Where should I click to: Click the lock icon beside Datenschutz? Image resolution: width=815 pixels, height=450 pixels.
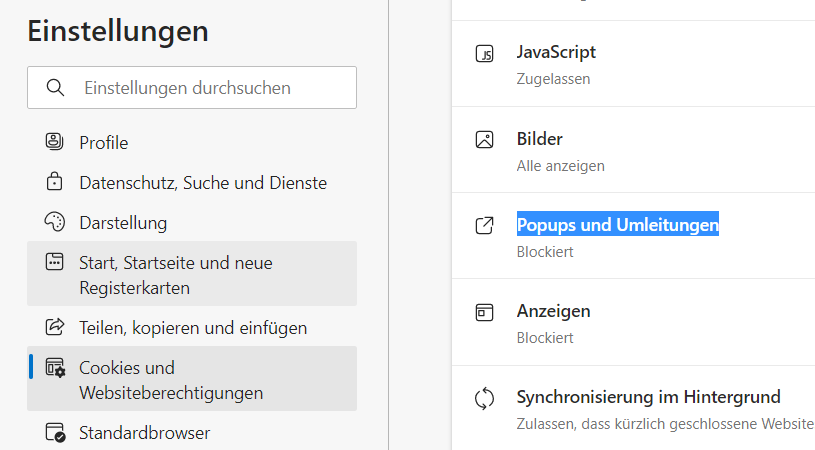tap(55, 181)
